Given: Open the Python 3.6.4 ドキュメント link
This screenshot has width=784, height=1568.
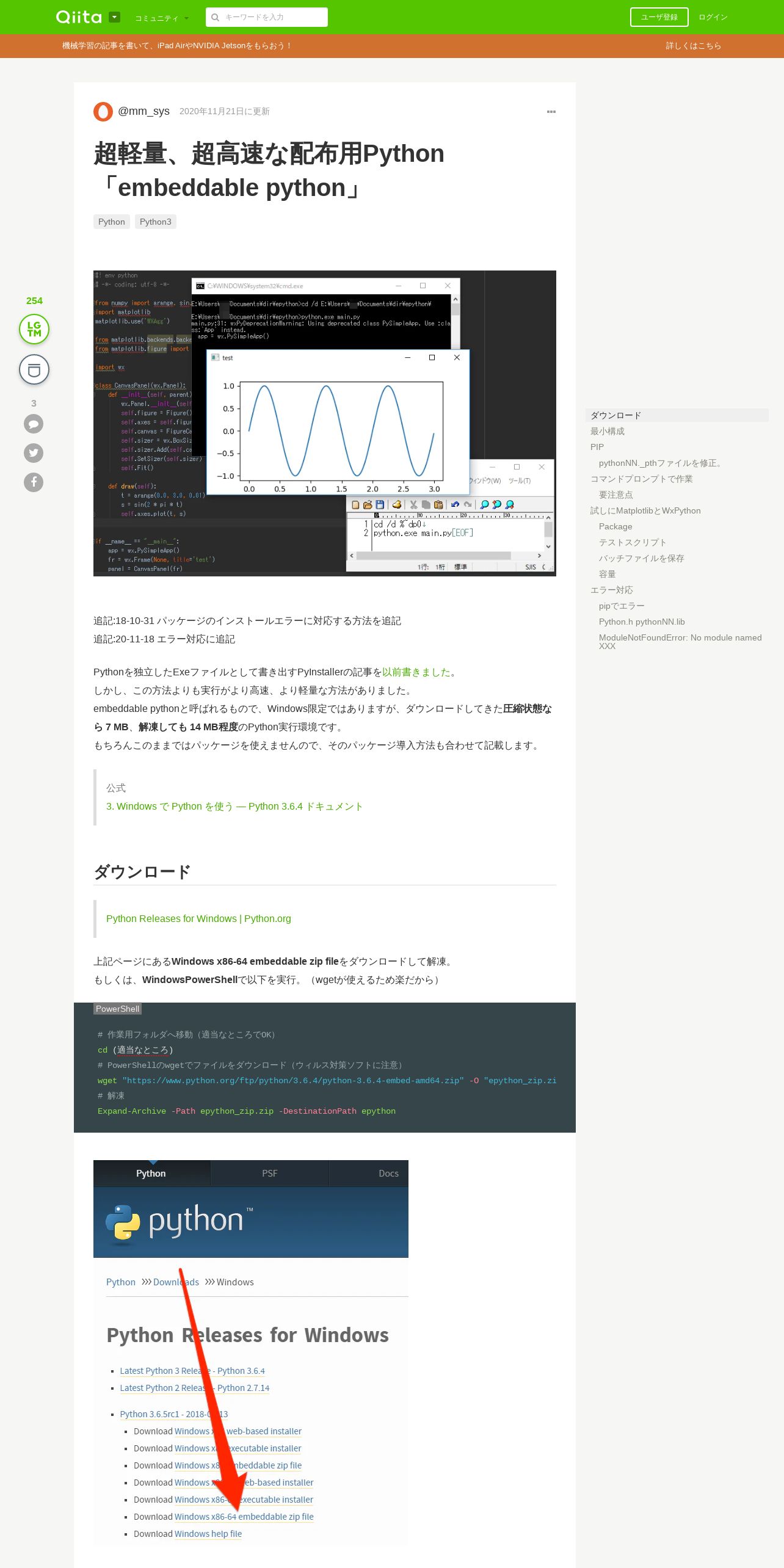Looking at the screenshot, I should coord(234,807).
